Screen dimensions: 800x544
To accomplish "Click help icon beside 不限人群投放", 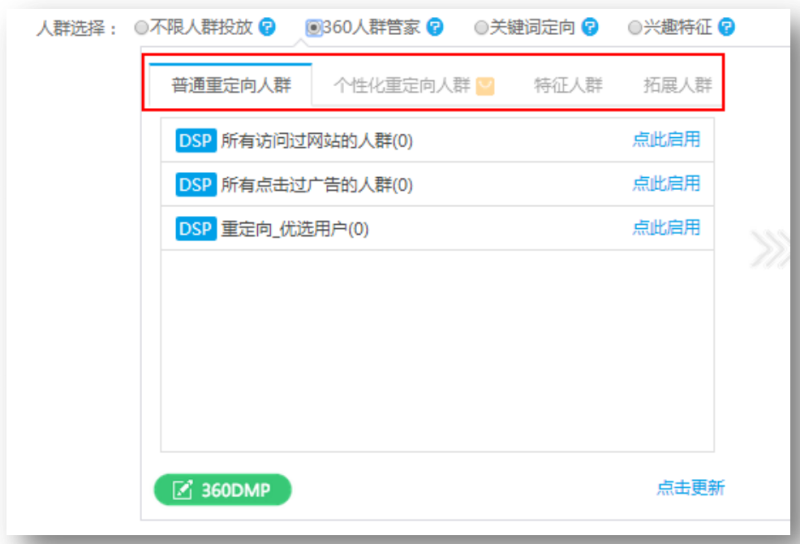I will 267,27.
